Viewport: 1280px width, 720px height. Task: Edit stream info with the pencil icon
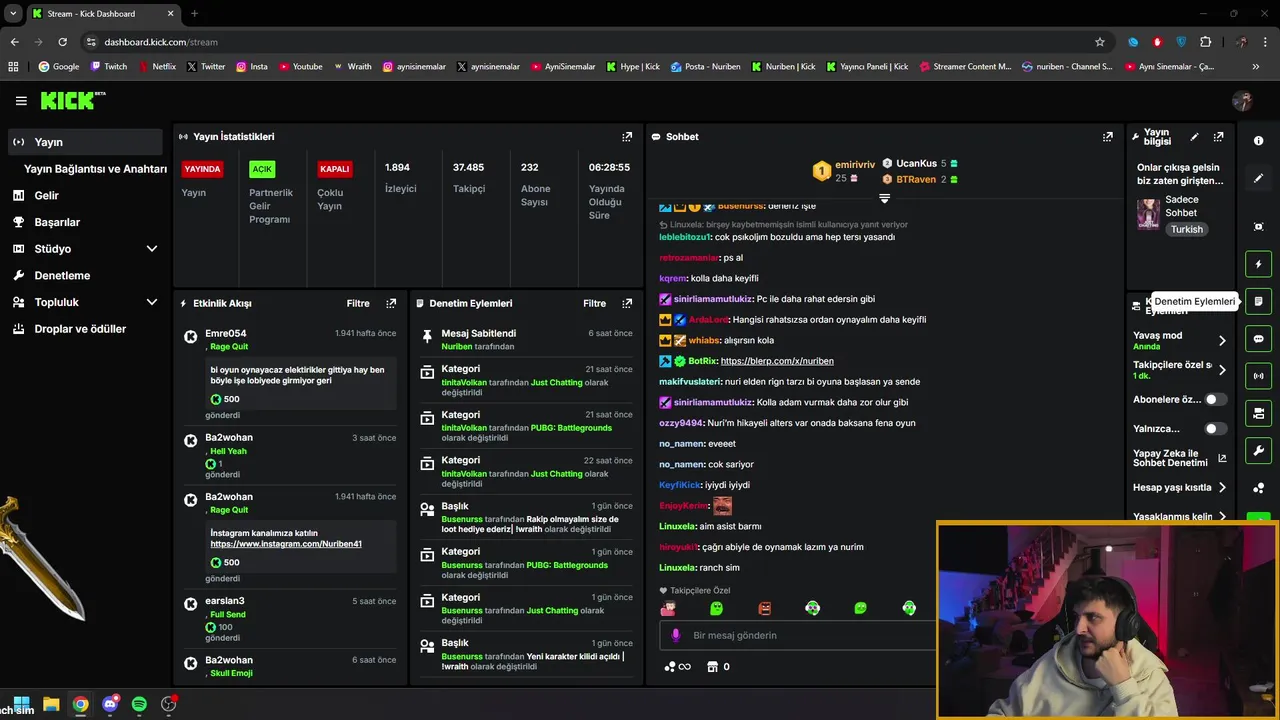pyautogui.click(x=1194, y=137)
